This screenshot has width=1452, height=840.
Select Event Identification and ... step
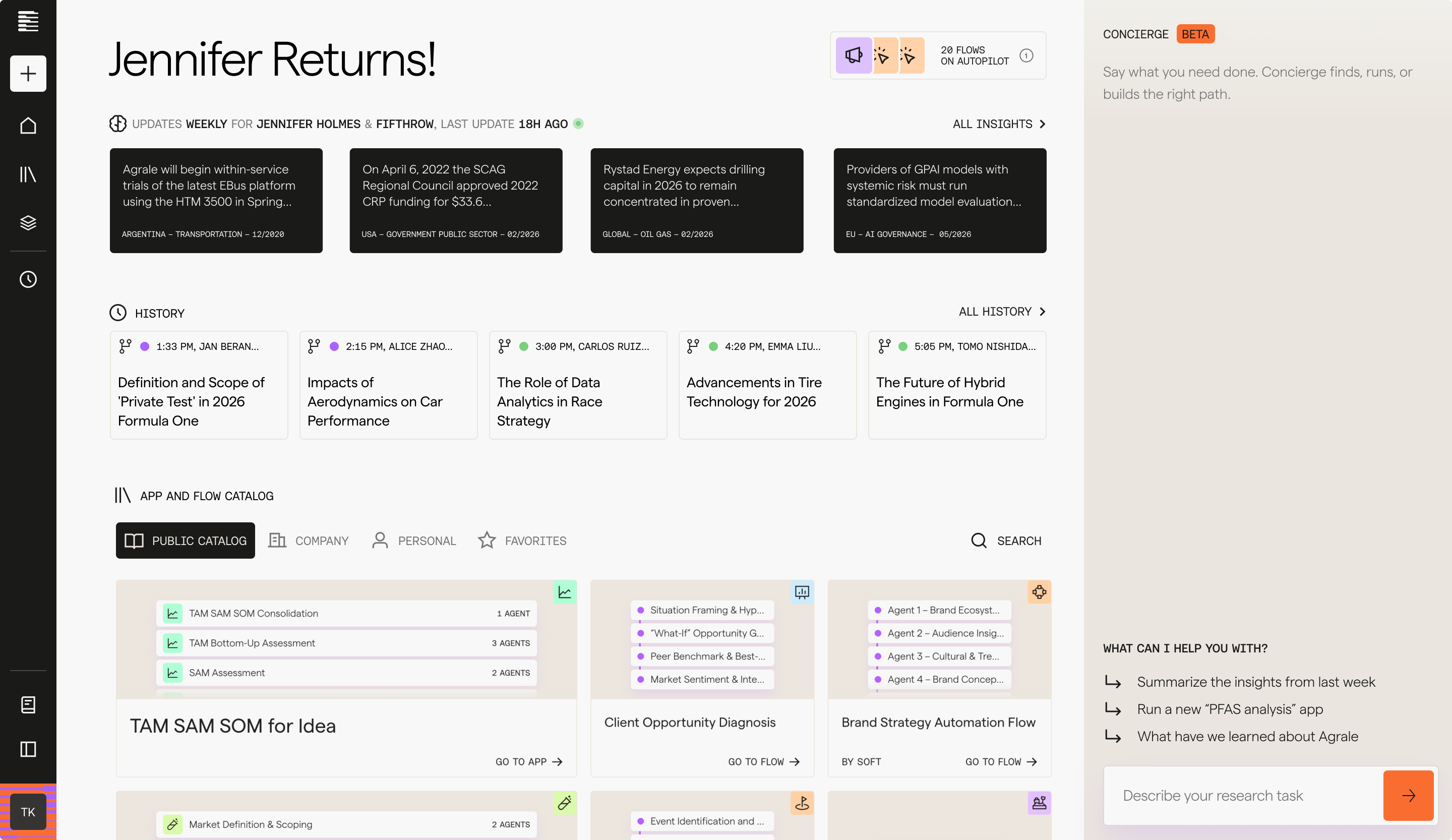[702, 821]
